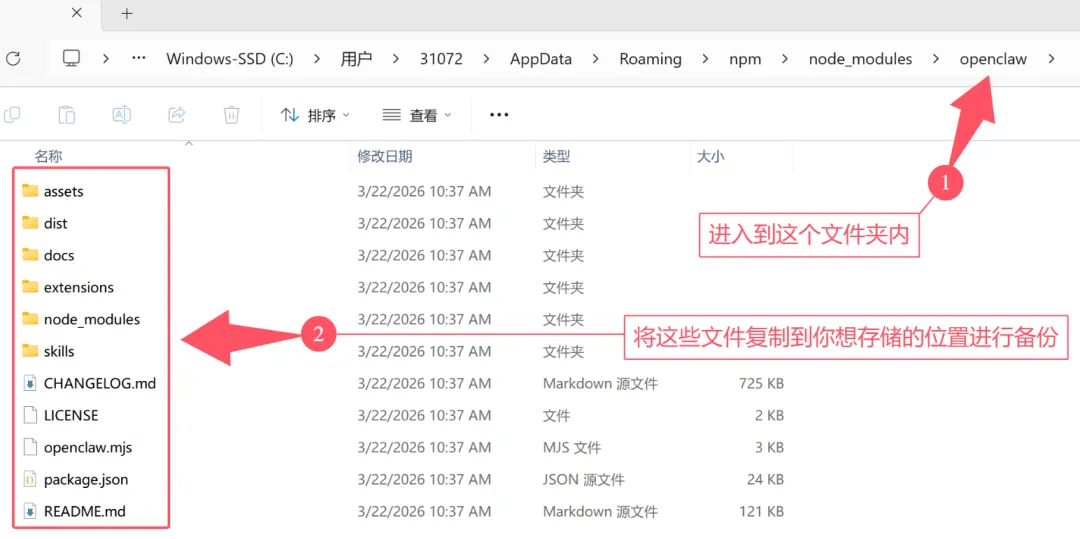
Task: Click the Refresh icon in address bar
Action: (x=12, y=59)
